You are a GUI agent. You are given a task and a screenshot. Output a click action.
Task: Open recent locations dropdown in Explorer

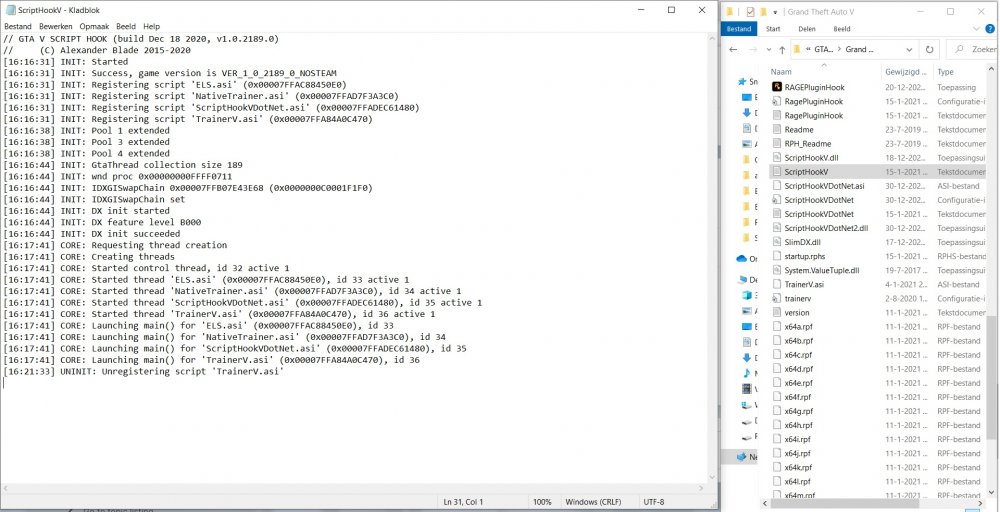coord(768,49)
